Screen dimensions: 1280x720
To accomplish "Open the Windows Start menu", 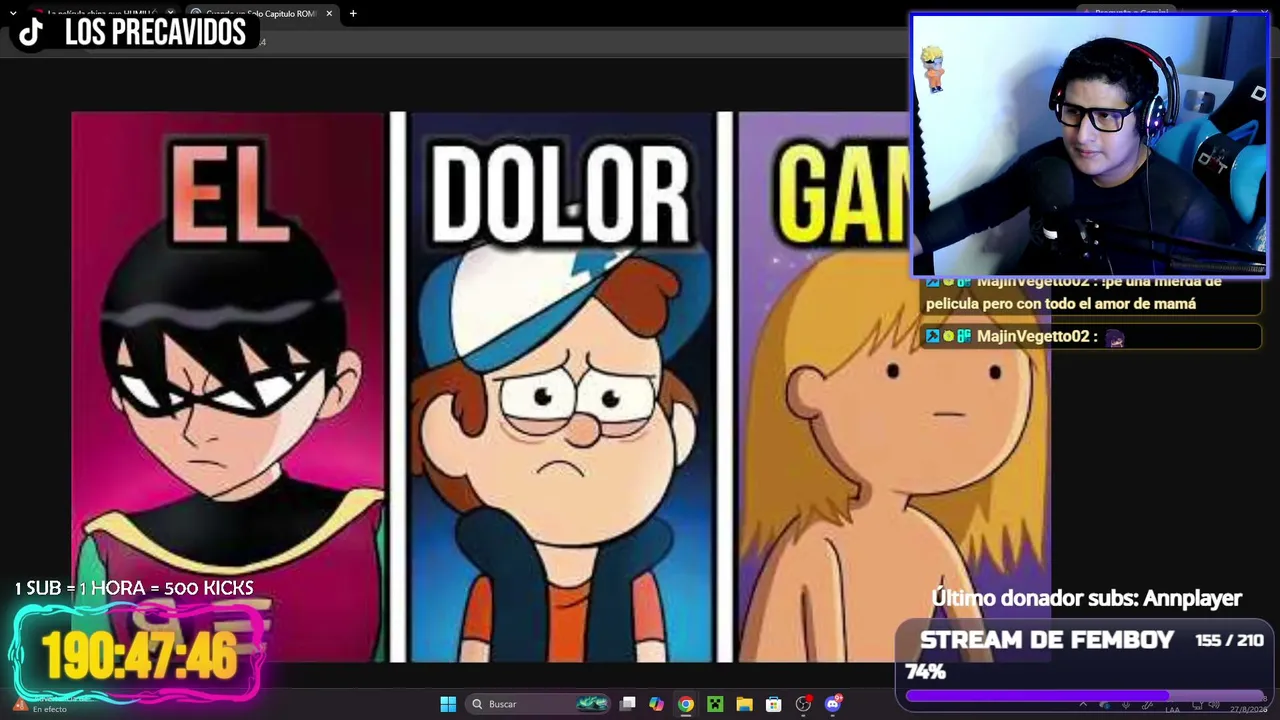I will (x=448, y=704).
